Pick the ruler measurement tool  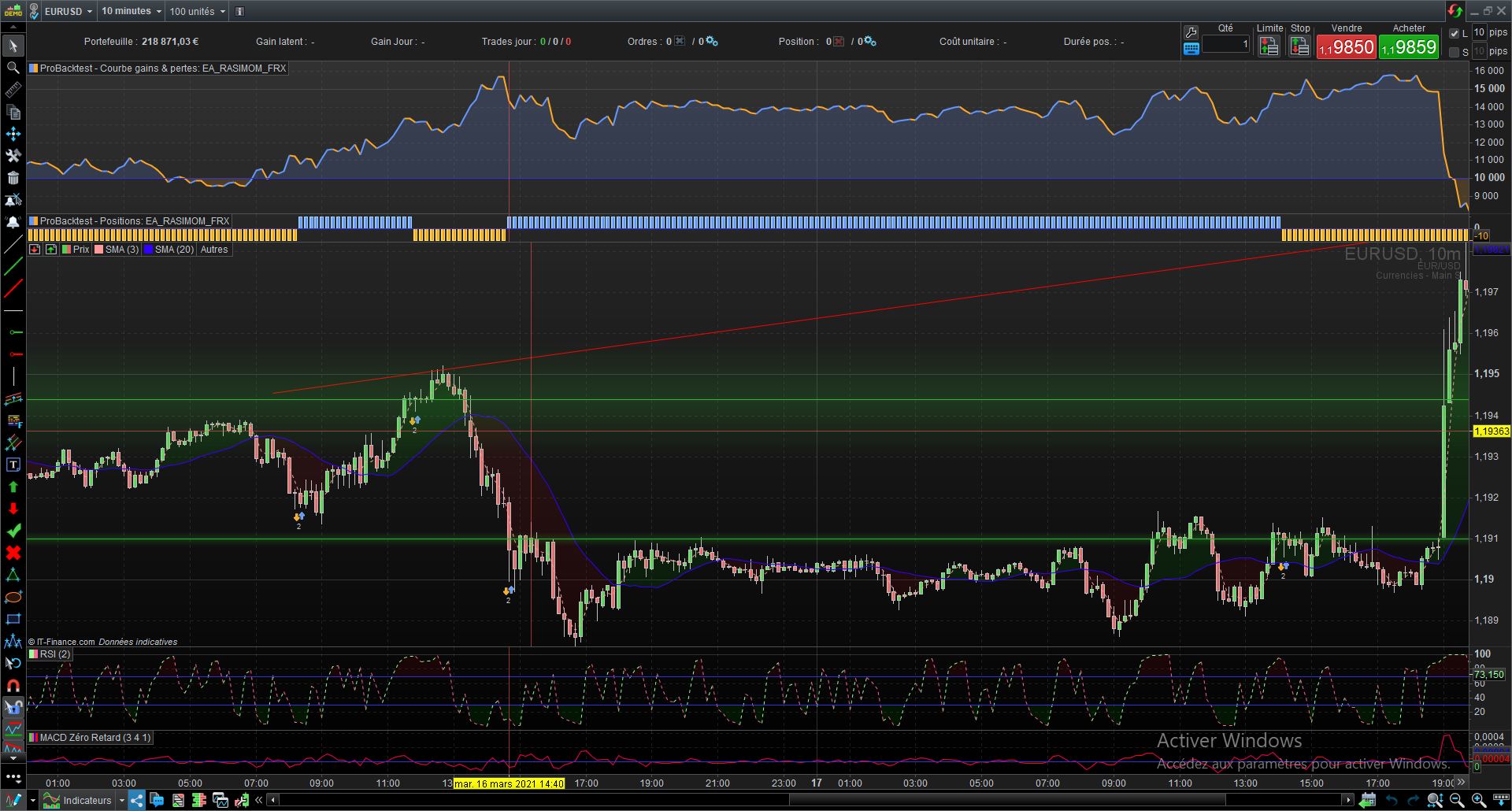click(13, 91)
